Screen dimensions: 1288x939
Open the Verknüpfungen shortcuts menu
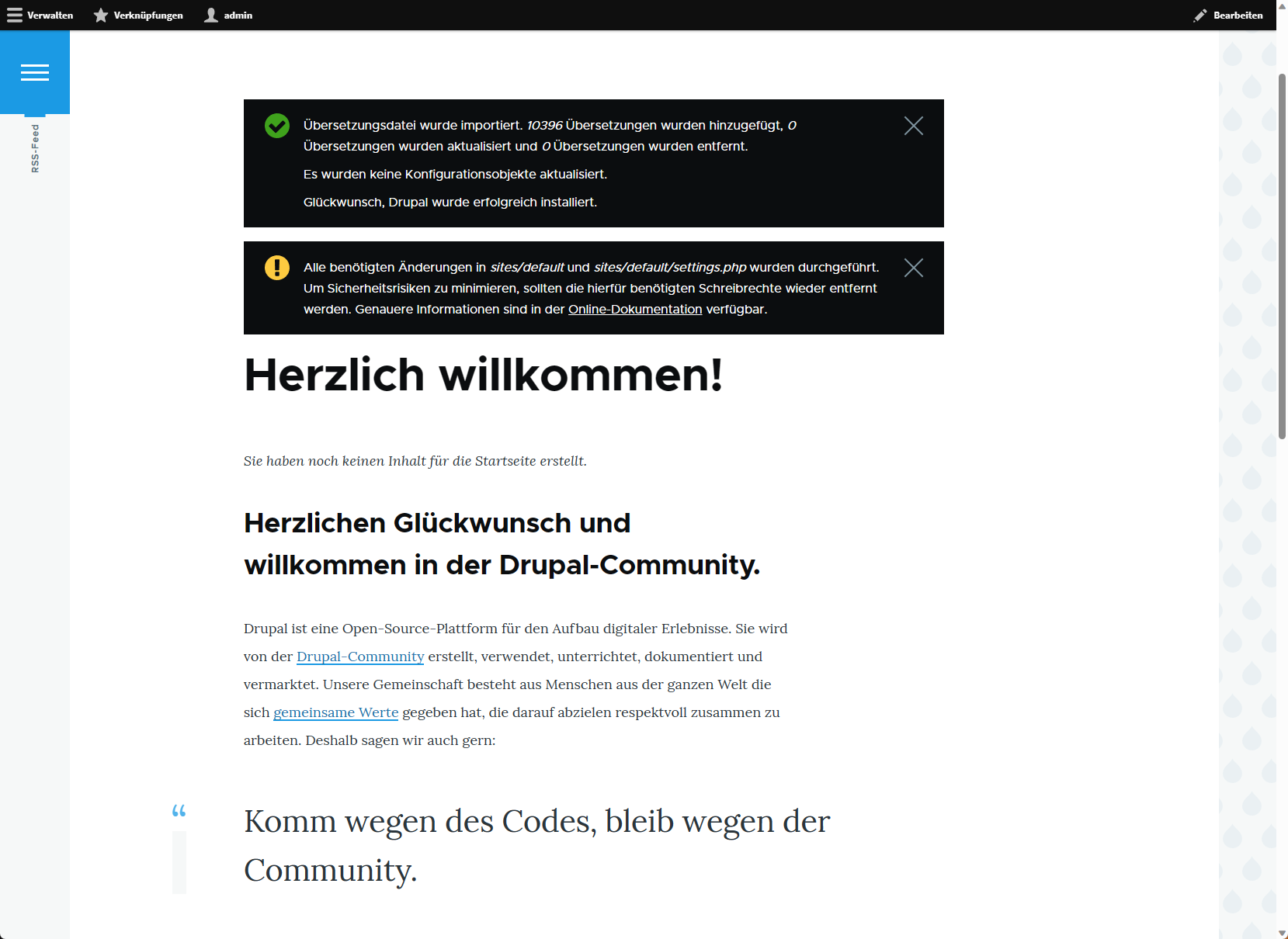[139, 16]
